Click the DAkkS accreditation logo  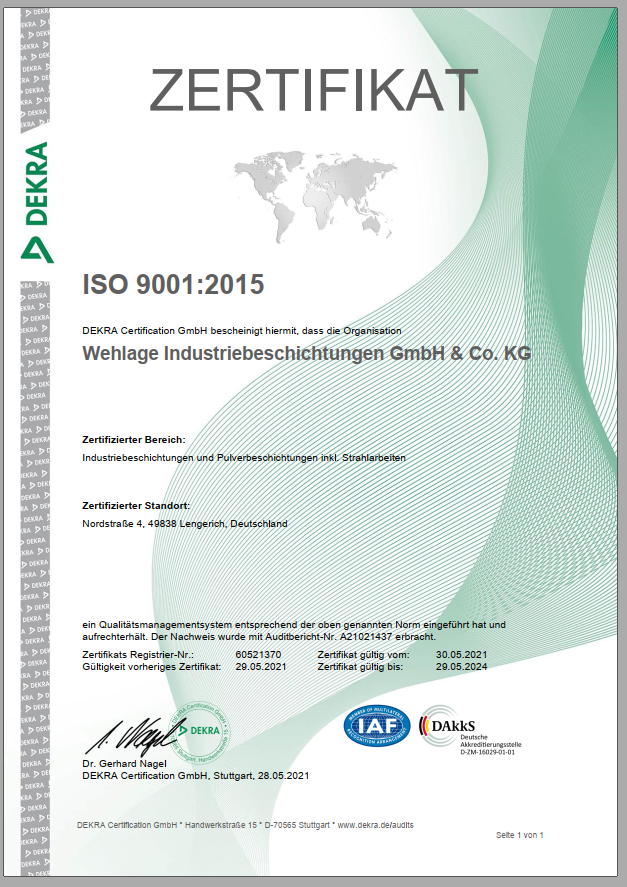click(470, 730)
